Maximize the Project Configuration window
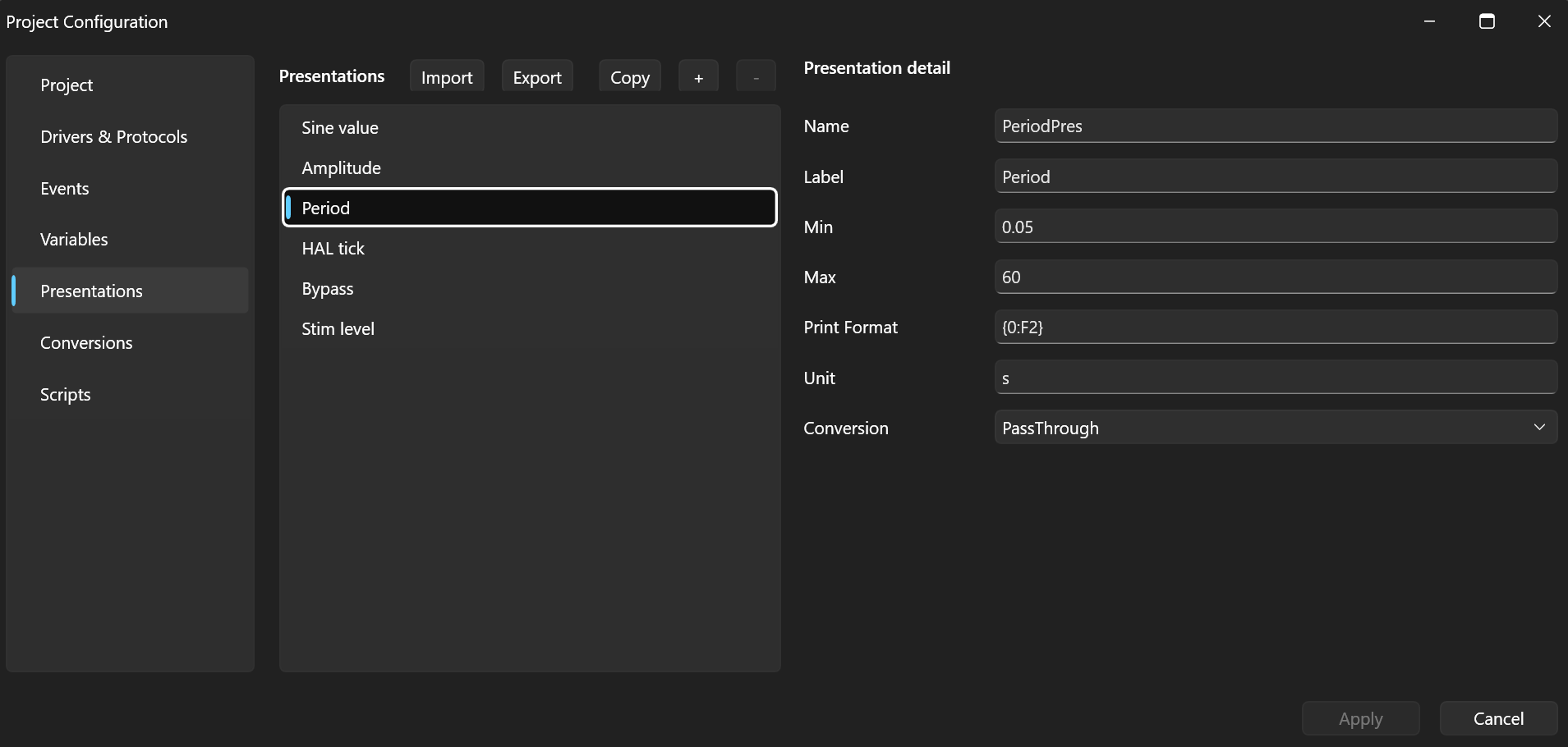Image resolution: width=1568 pixels, height=747 pixels. coord(1487,21)
